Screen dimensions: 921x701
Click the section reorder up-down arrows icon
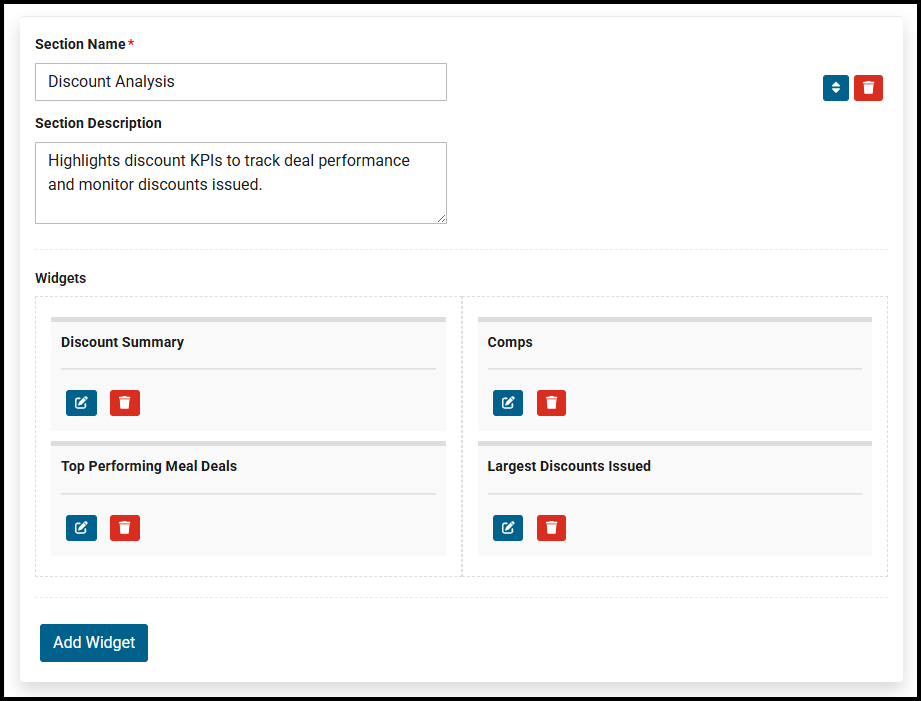click(835, 88)
